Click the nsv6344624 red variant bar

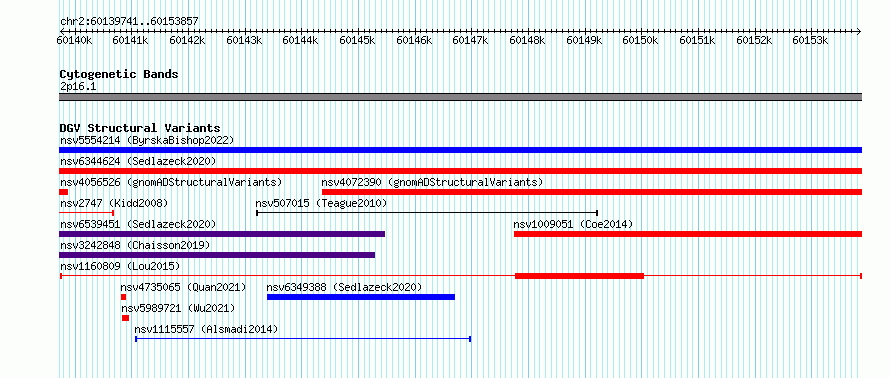460,171
